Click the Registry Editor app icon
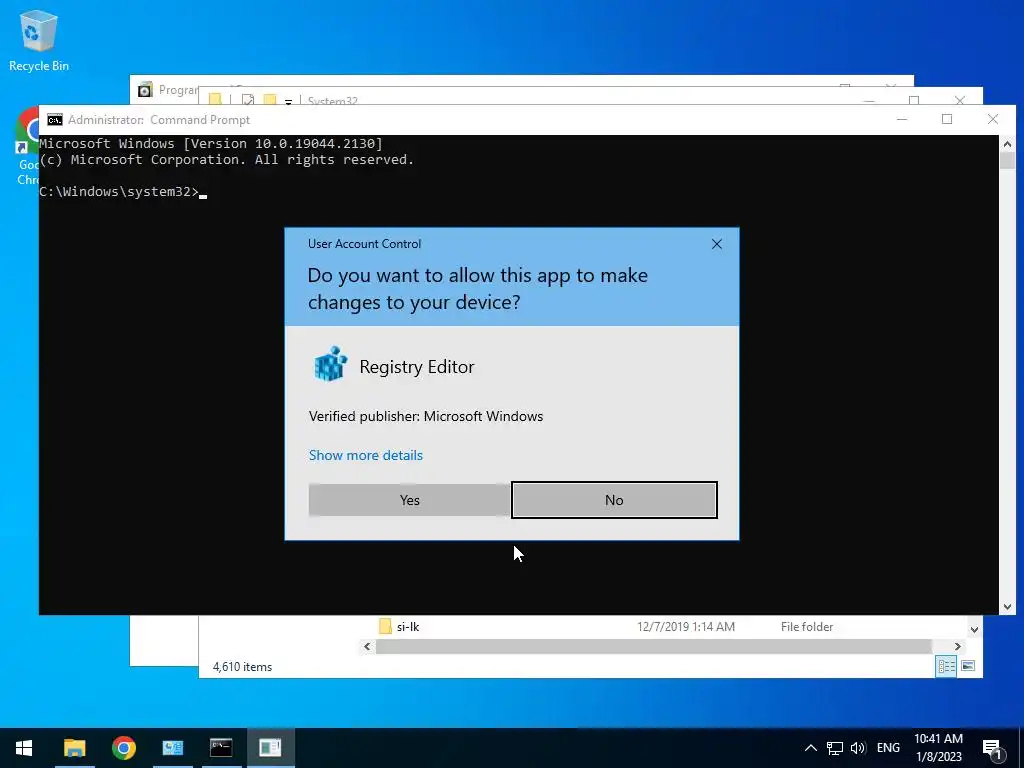The height and width of the screenshot is (768, 1024). coord(330,364)
